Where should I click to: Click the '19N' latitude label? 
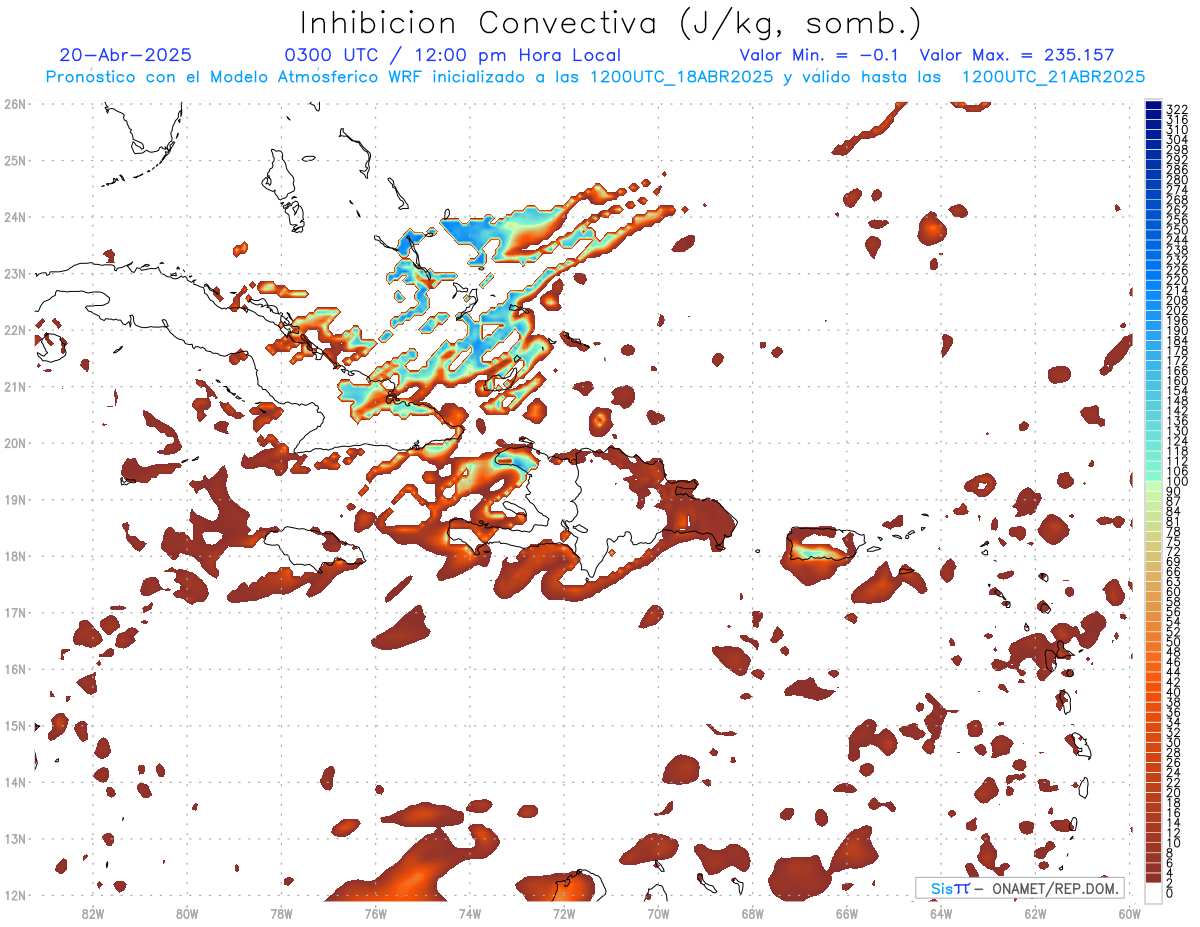[x=15, y=500]
